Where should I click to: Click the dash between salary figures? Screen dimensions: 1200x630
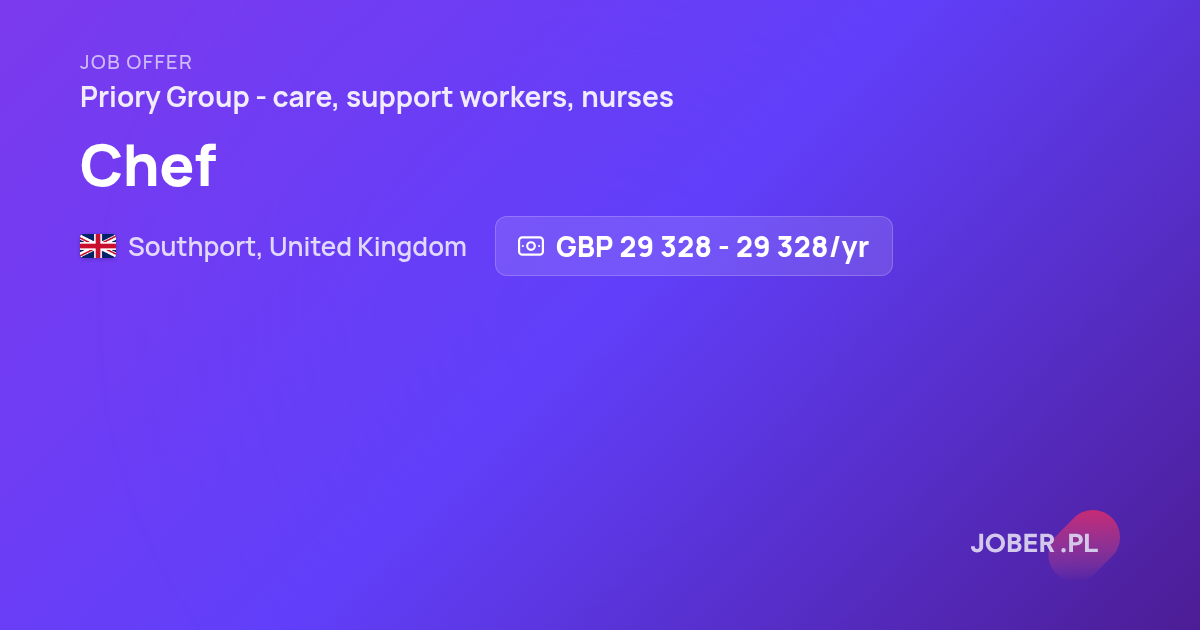click(724, 248)
